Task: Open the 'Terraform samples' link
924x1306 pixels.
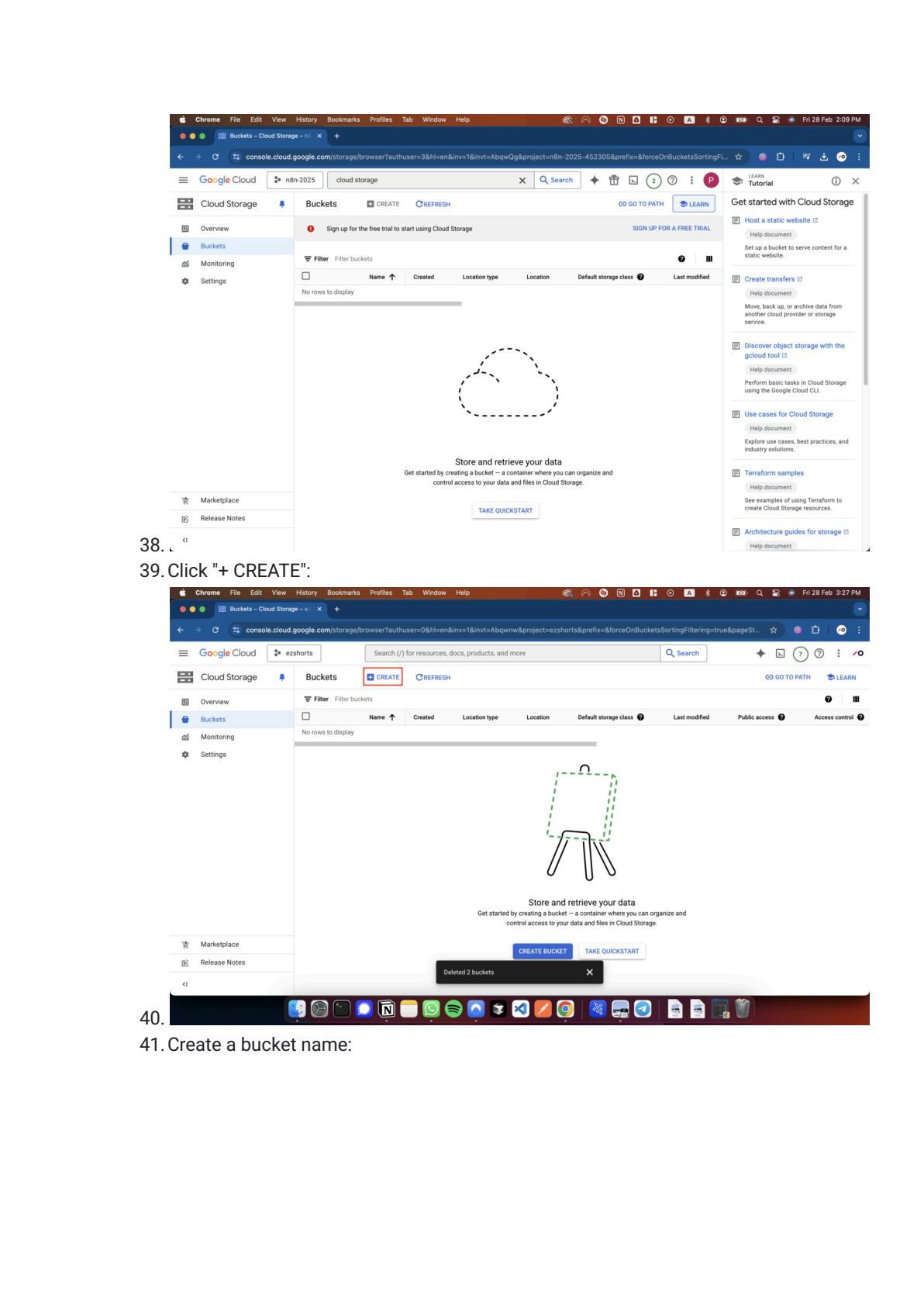Action: [x=774, y=473]
